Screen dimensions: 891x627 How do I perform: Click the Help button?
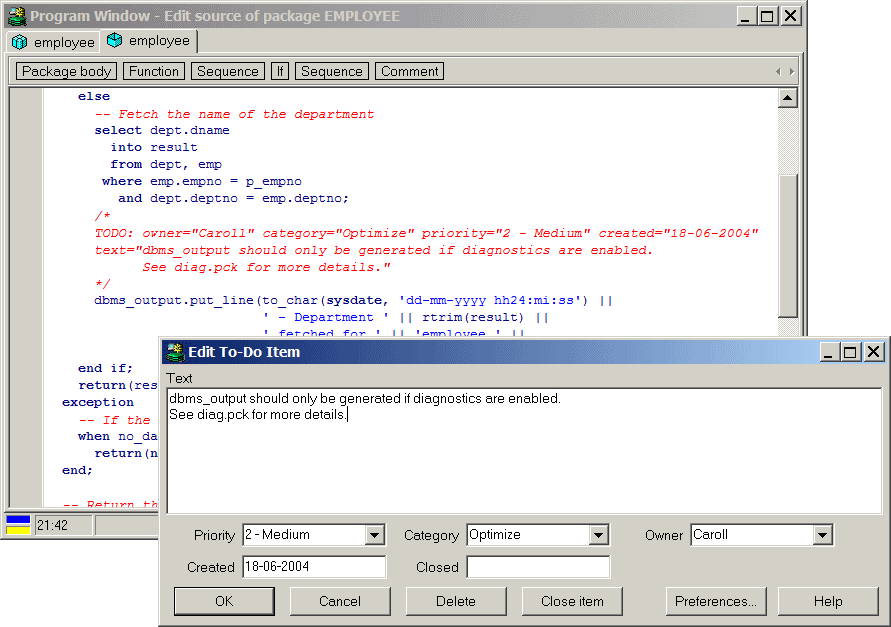[827, 601]
